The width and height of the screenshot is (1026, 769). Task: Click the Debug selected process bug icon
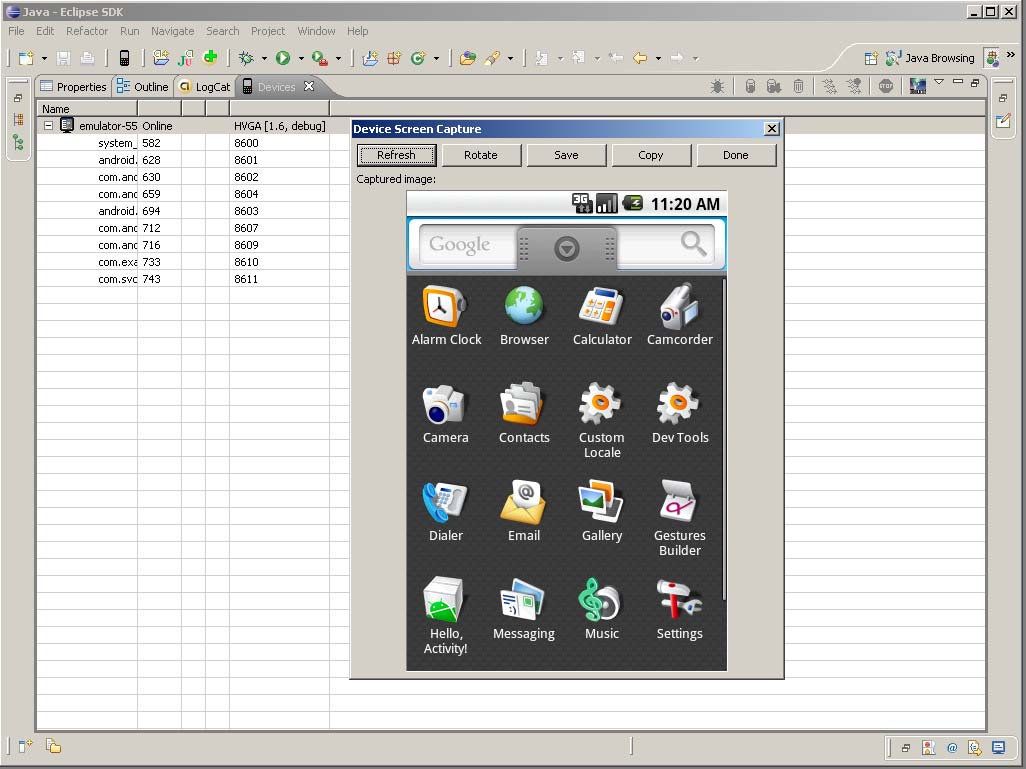(717, 86)
